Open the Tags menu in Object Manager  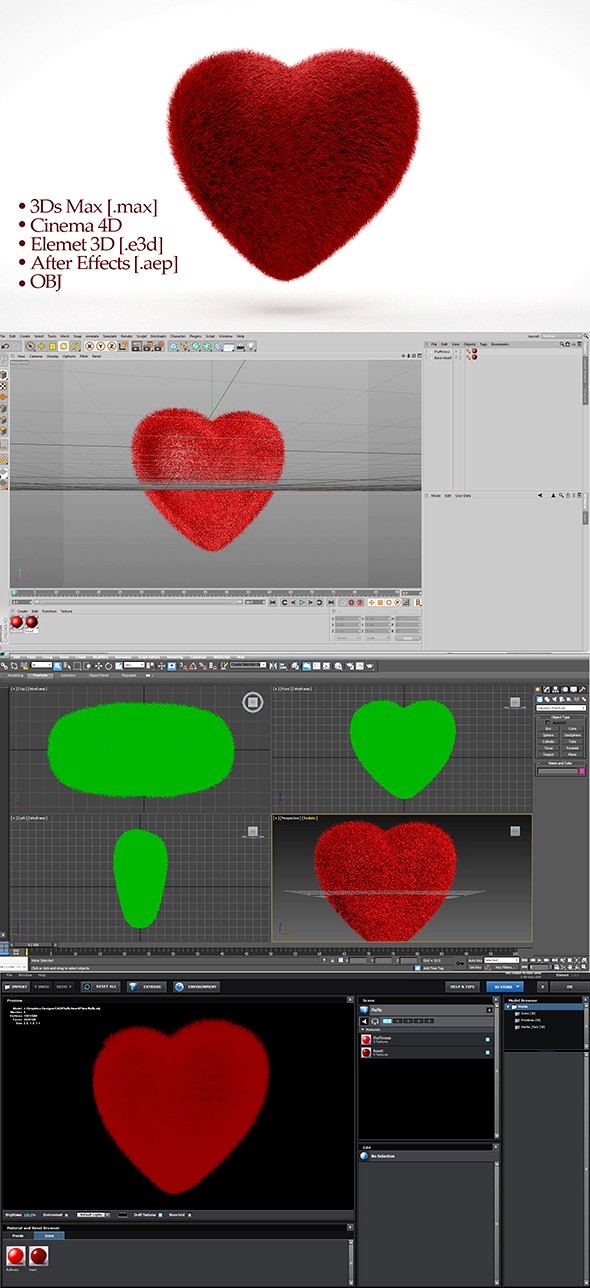(x=483, y=344)
